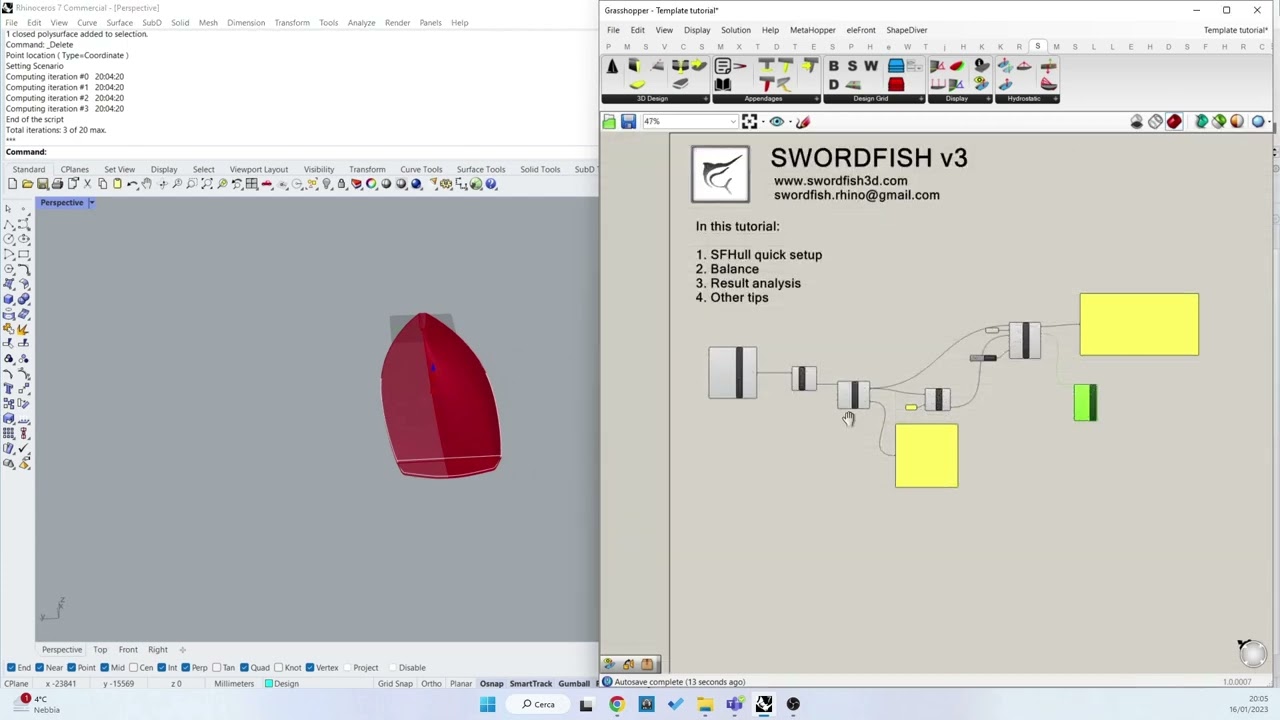The height and width of the screenshot is (720, 1280).
Task: Open the Perspective viewport title dropdown arrow
Action: [x=91, y=203]
